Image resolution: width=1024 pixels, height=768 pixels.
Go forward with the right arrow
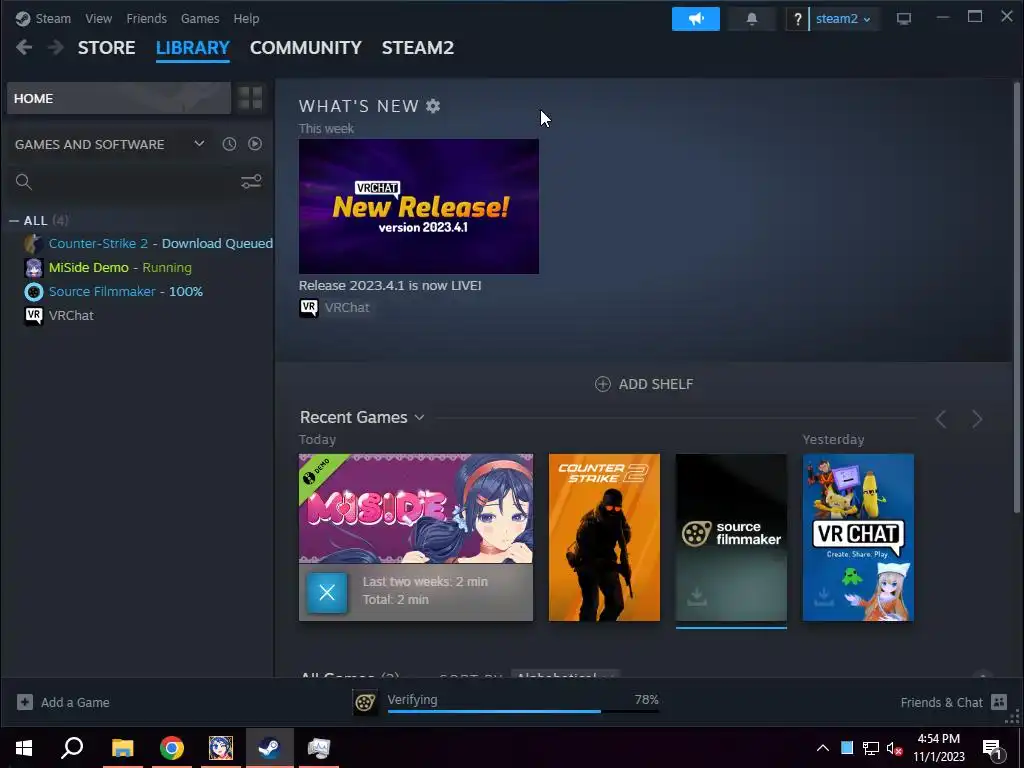click(56, 47)
